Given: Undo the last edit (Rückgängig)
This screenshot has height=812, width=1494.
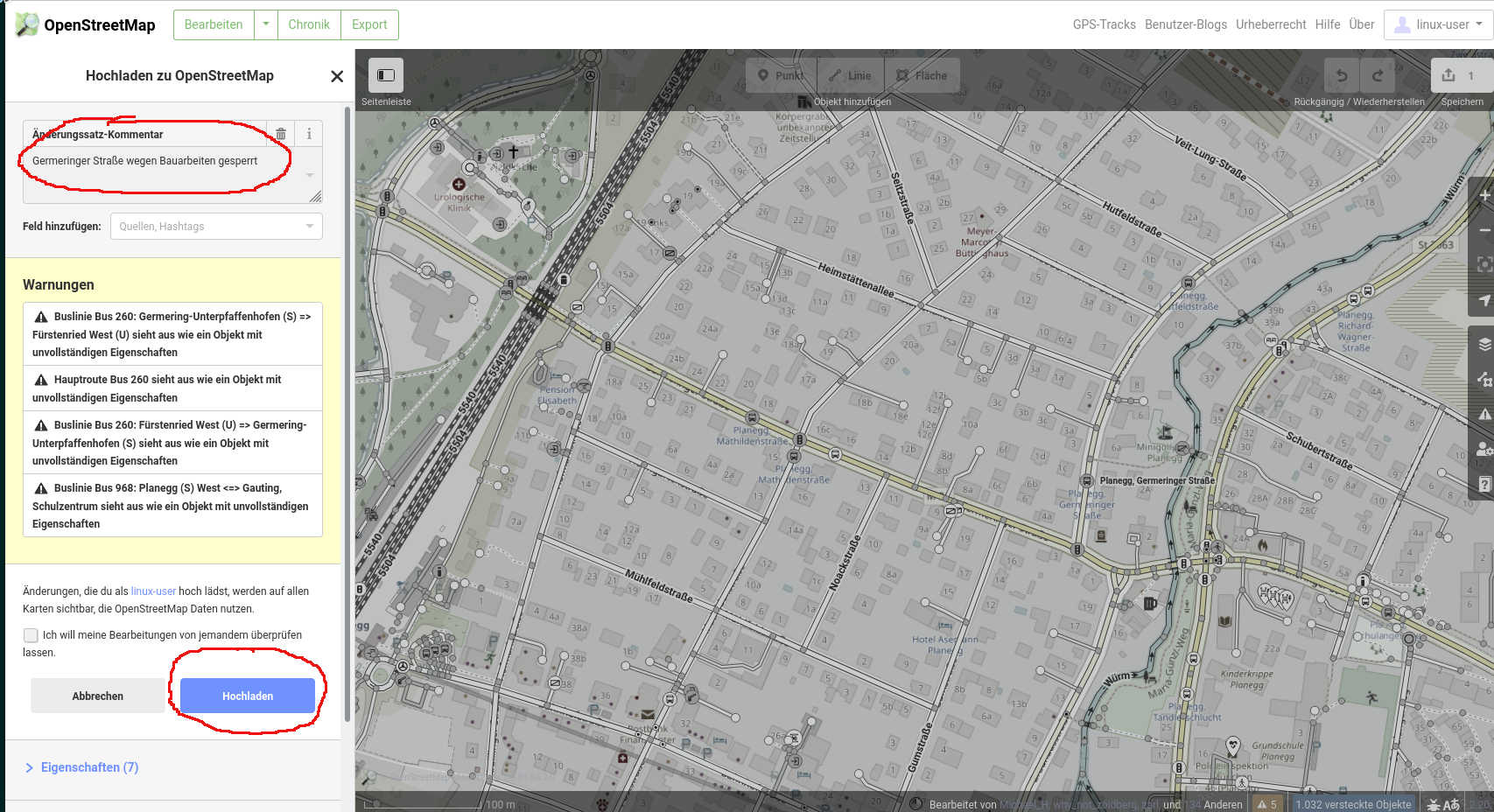Looking at the screenshot, I should pos(1342,75).
